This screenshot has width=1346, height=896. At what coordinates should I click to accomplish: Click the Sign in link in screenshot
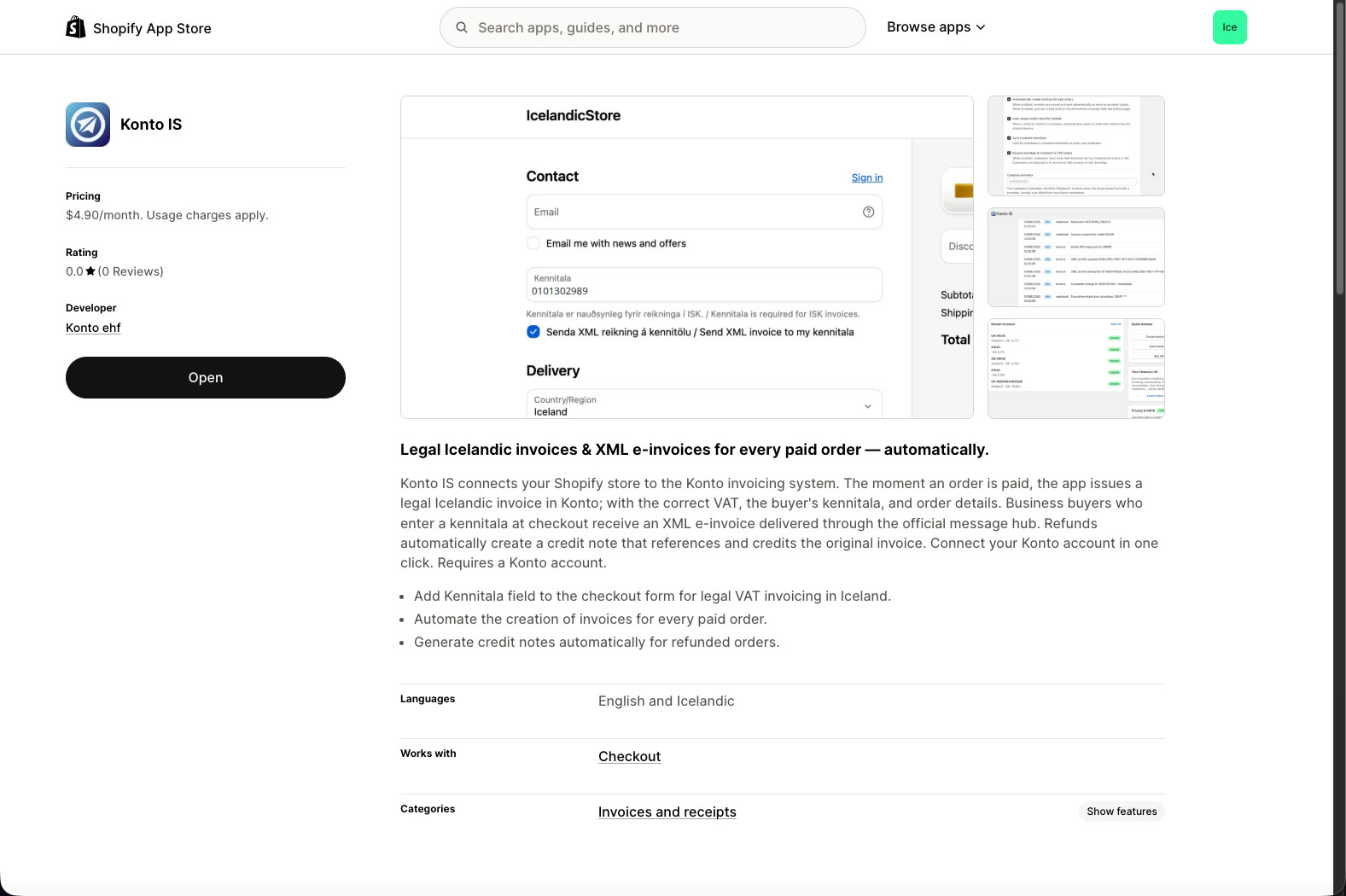tap(867, 177)
